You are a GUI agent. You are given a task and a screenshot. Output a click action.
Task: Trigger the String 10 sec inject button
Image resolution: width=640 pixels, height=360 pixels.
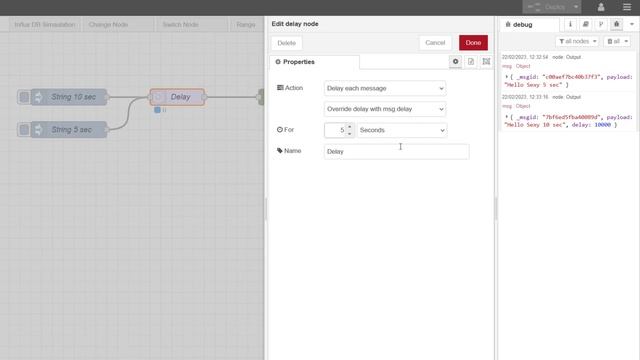24,97
